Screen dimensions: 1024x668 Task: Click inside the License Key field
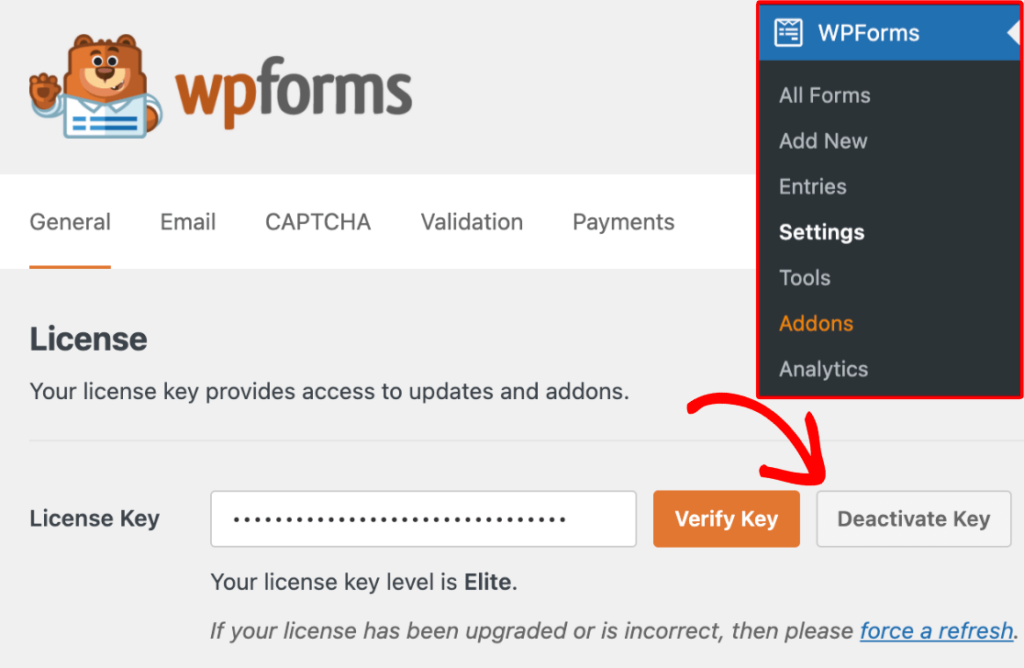click(423, 519)
